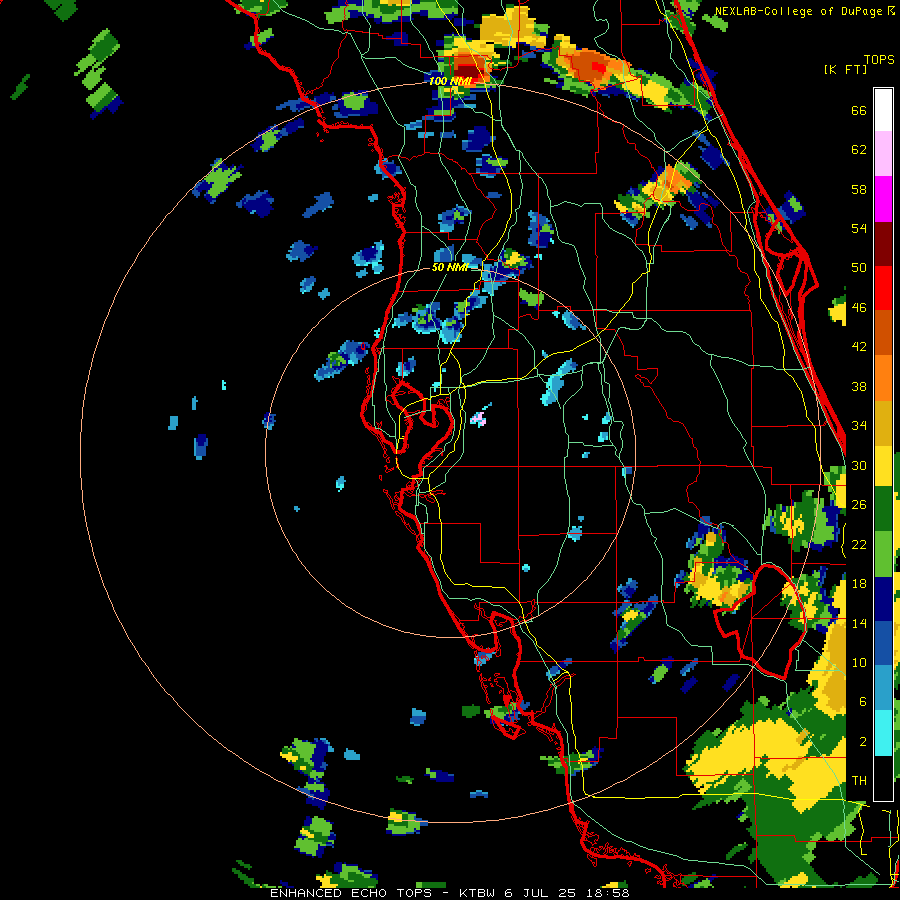The height and width of the screenshot is (900, 900).
Task: Select the magenta legend swatch
Action: coord(883,199)
